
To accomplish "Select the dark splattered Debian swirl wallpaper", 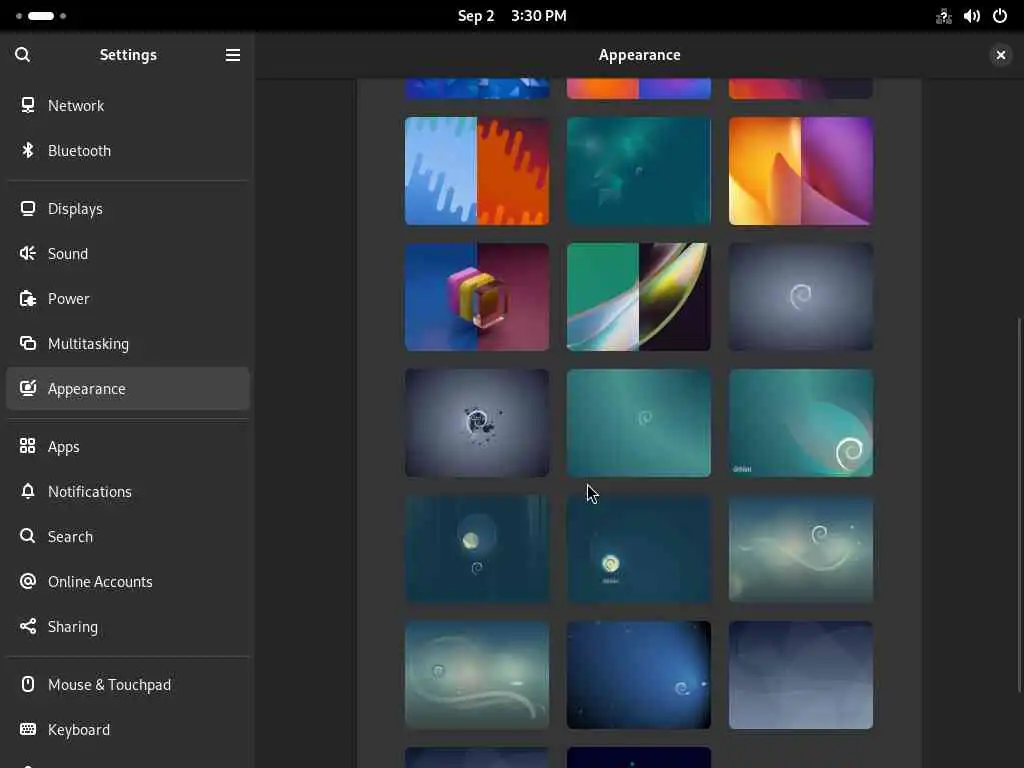I will pos(477,423).
